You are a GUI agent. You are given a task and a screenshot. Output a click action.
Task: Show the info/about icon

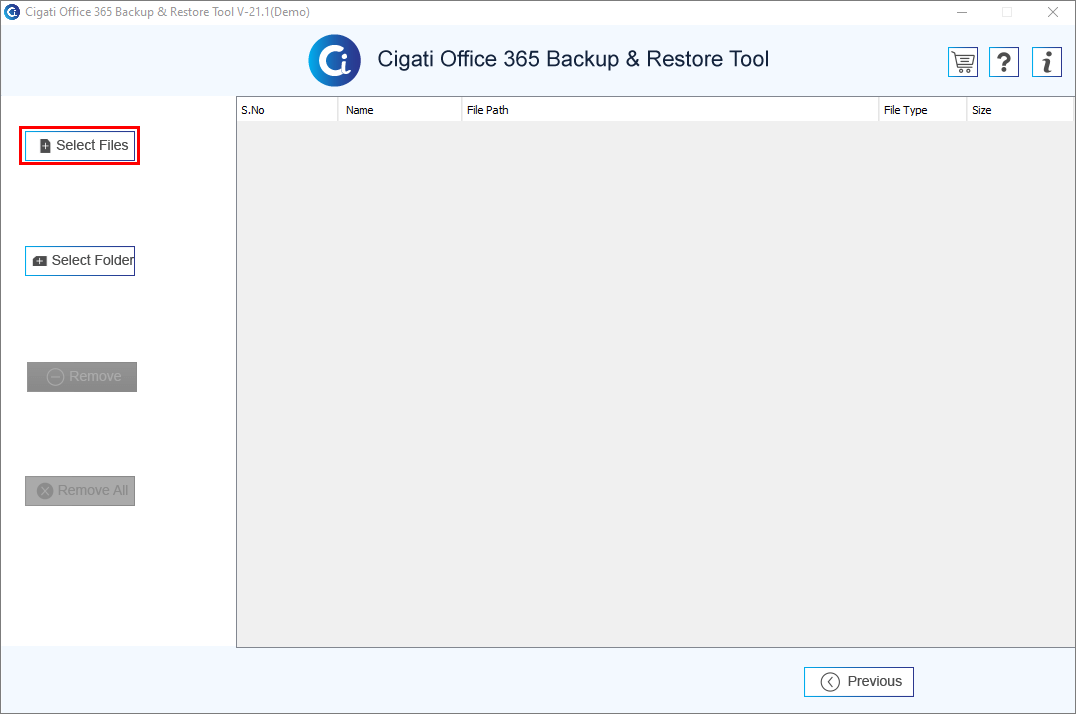coord(1046,62)
